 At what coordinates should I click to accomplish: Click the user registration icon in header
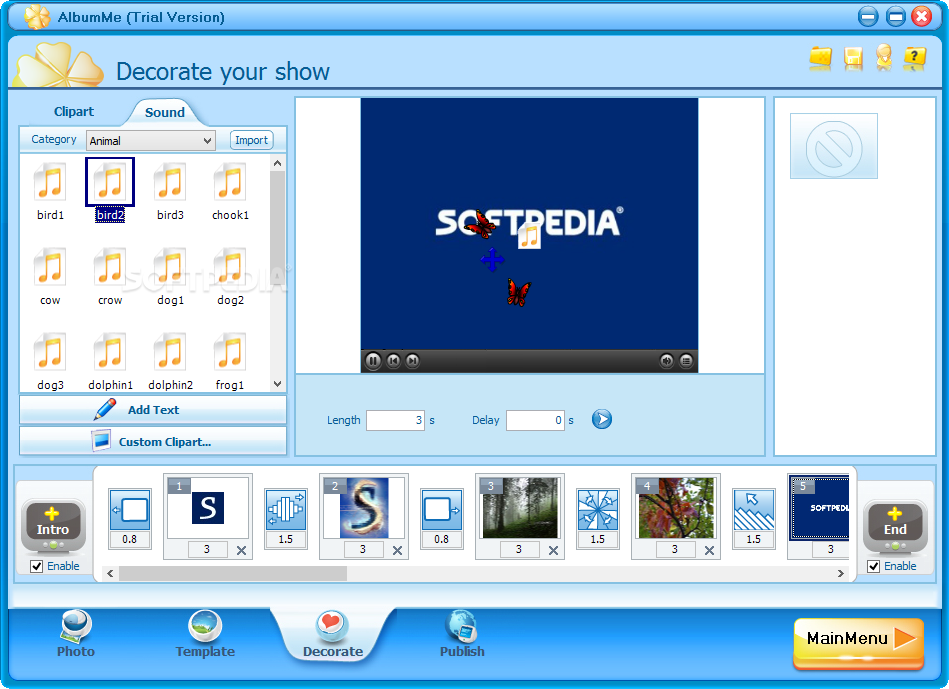pyautogui.click(x=884, y=58)
